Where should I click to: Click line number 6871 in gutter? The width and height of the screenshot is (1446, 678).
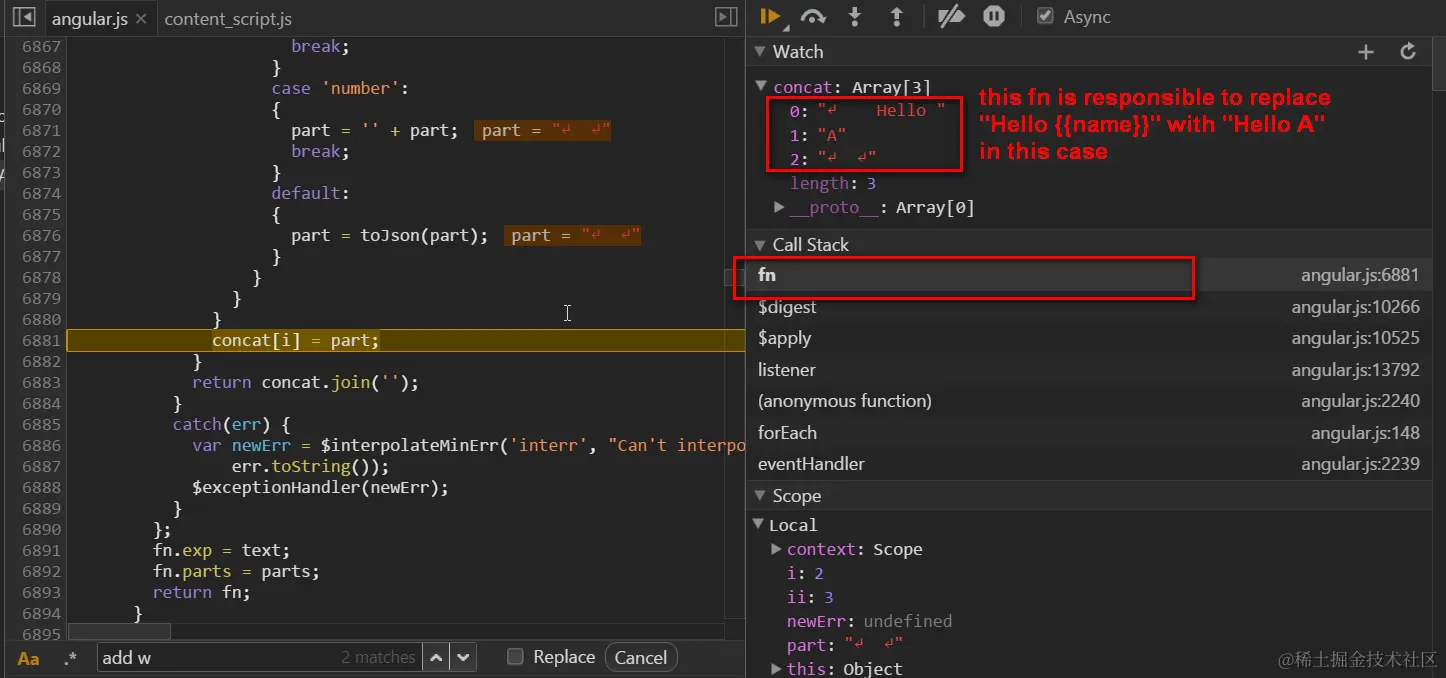[40, 130]
